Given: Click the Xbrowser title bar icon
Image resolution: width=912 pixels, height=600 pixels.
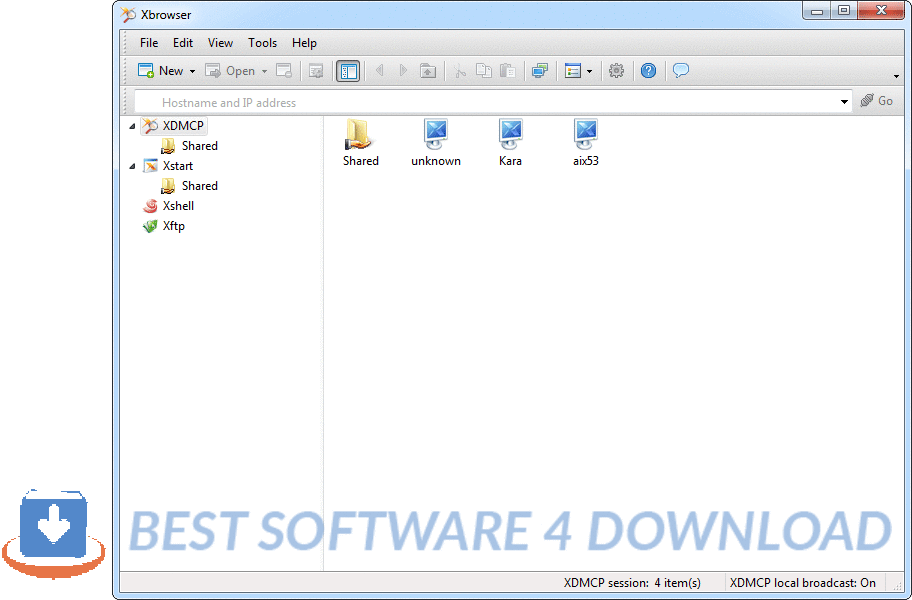Looking at the screenshot, I should point(127,15).
